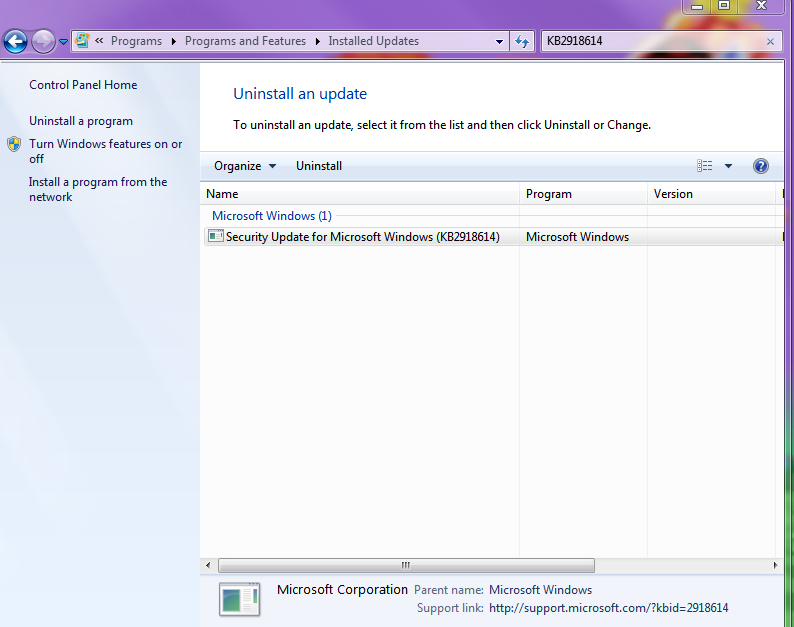Open Turn Windows features on or off
Image resolution: width=794 pixels, height=627 pixels.
[105, 151]
